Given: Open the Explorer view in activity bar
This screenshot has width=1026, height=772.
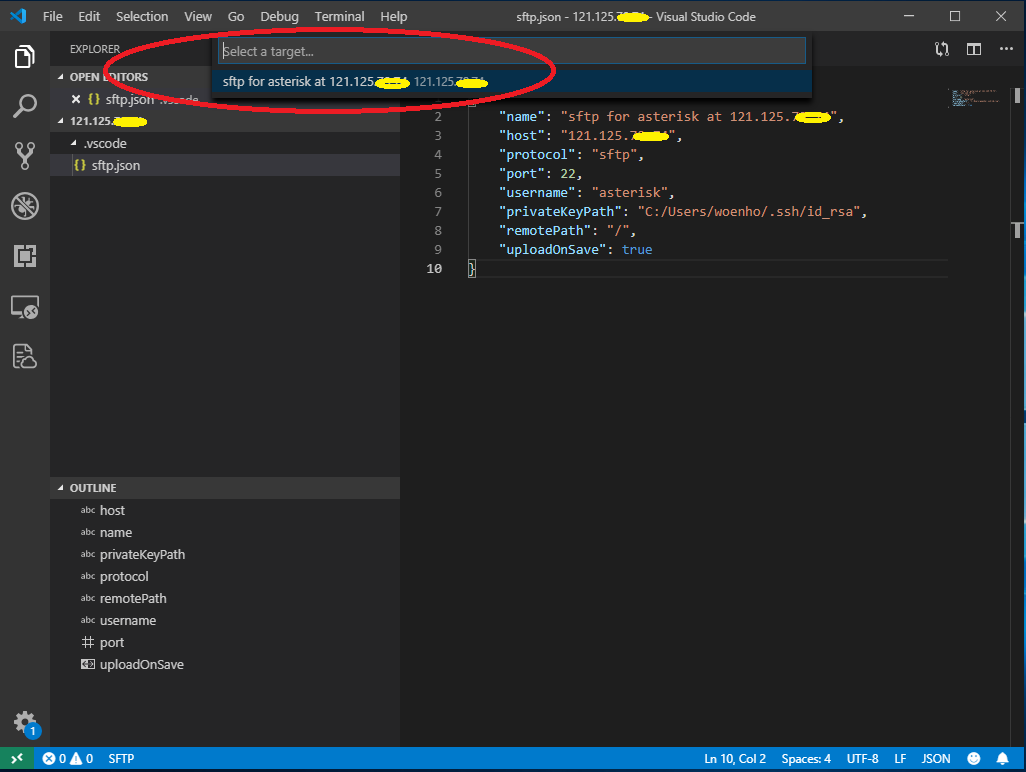Looking at the screenshot, I should click(x=25, y=57).
